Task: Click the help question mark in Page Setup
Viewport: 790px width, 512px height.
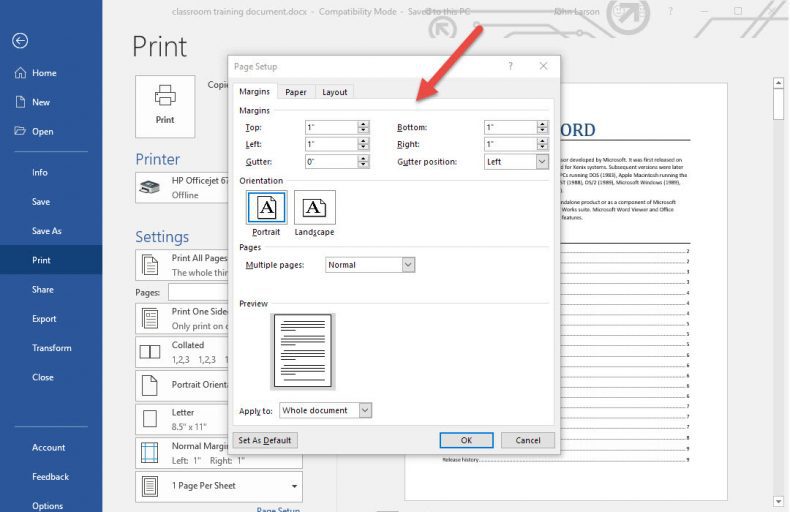Action: point(510,66)
